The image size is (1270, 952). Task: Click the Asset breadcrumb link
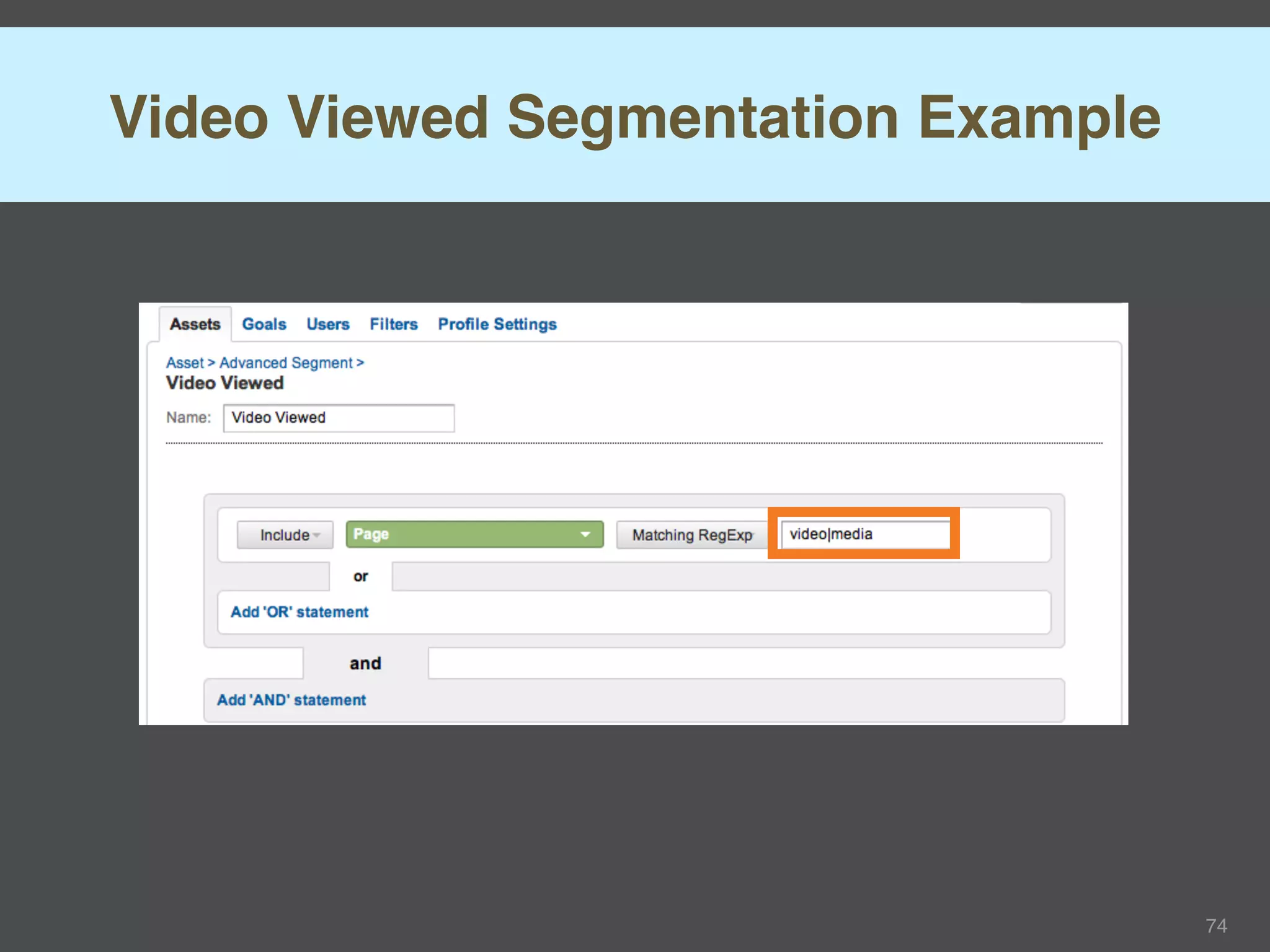(185, 363)
